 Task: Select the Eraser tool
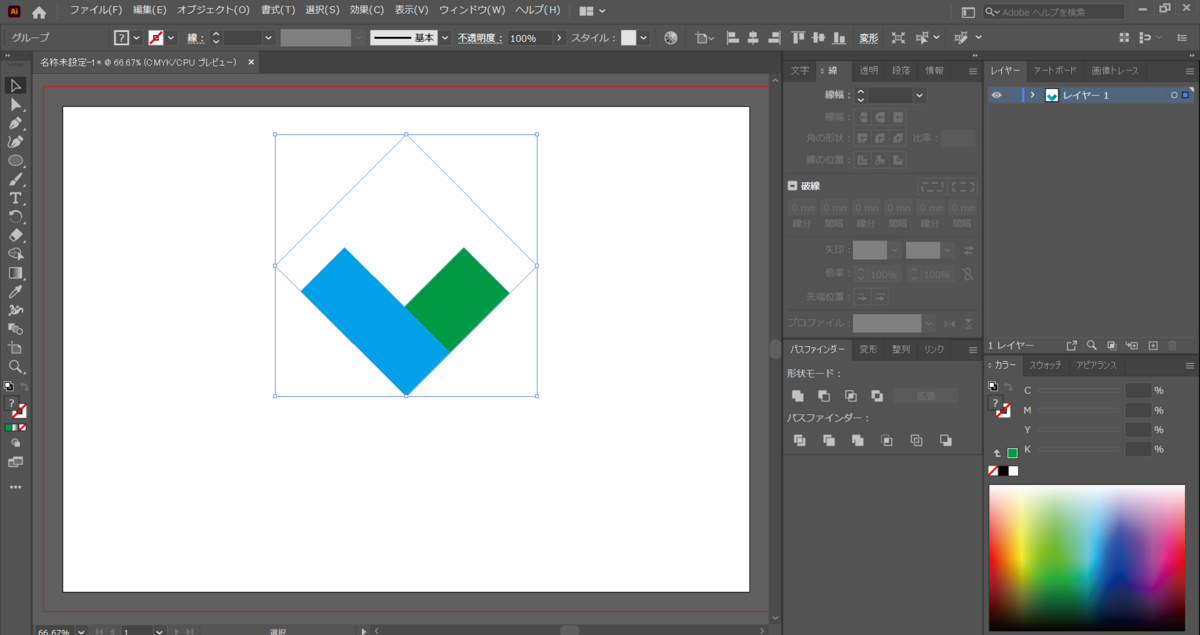[15, 236]
